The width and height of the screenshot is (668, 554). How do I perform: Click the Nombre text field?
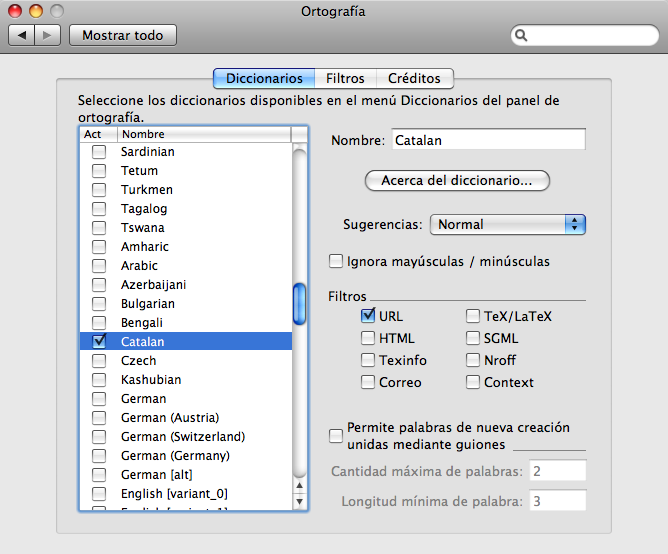pyautogui.click(x=488, y=140)
